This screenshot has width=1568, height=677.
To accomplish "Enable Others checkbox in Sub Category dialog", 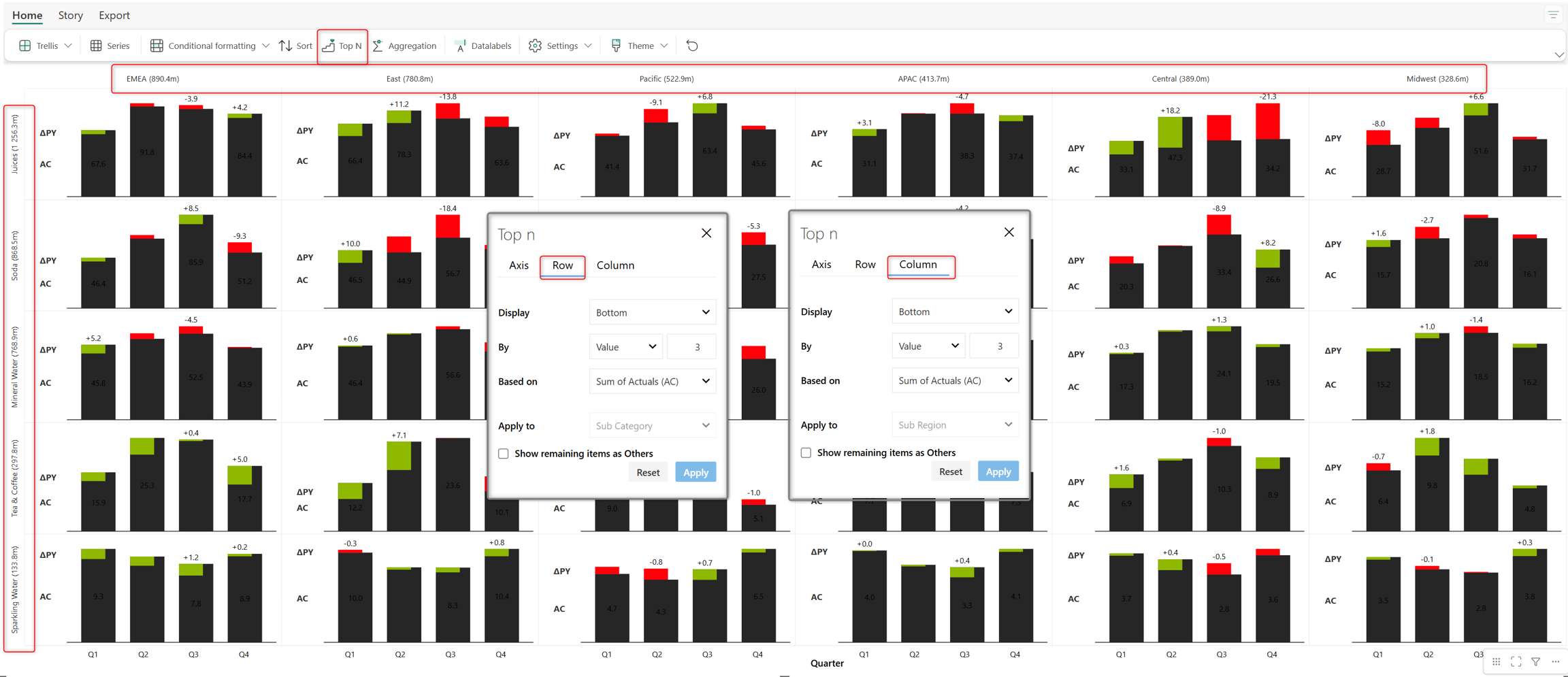I will (x=504, y=454).
